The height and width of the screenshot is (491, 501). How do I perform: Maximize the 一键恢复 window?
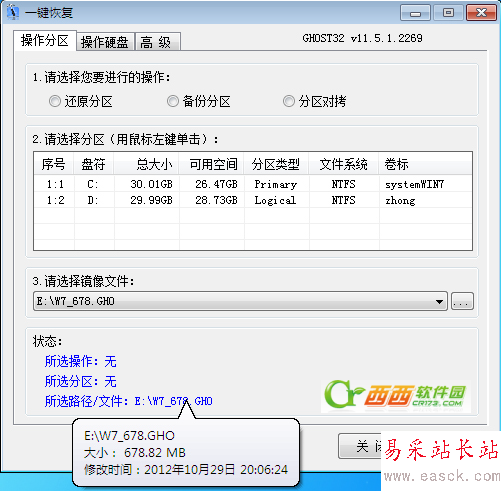pyautogui.click(x=448, y=13)
